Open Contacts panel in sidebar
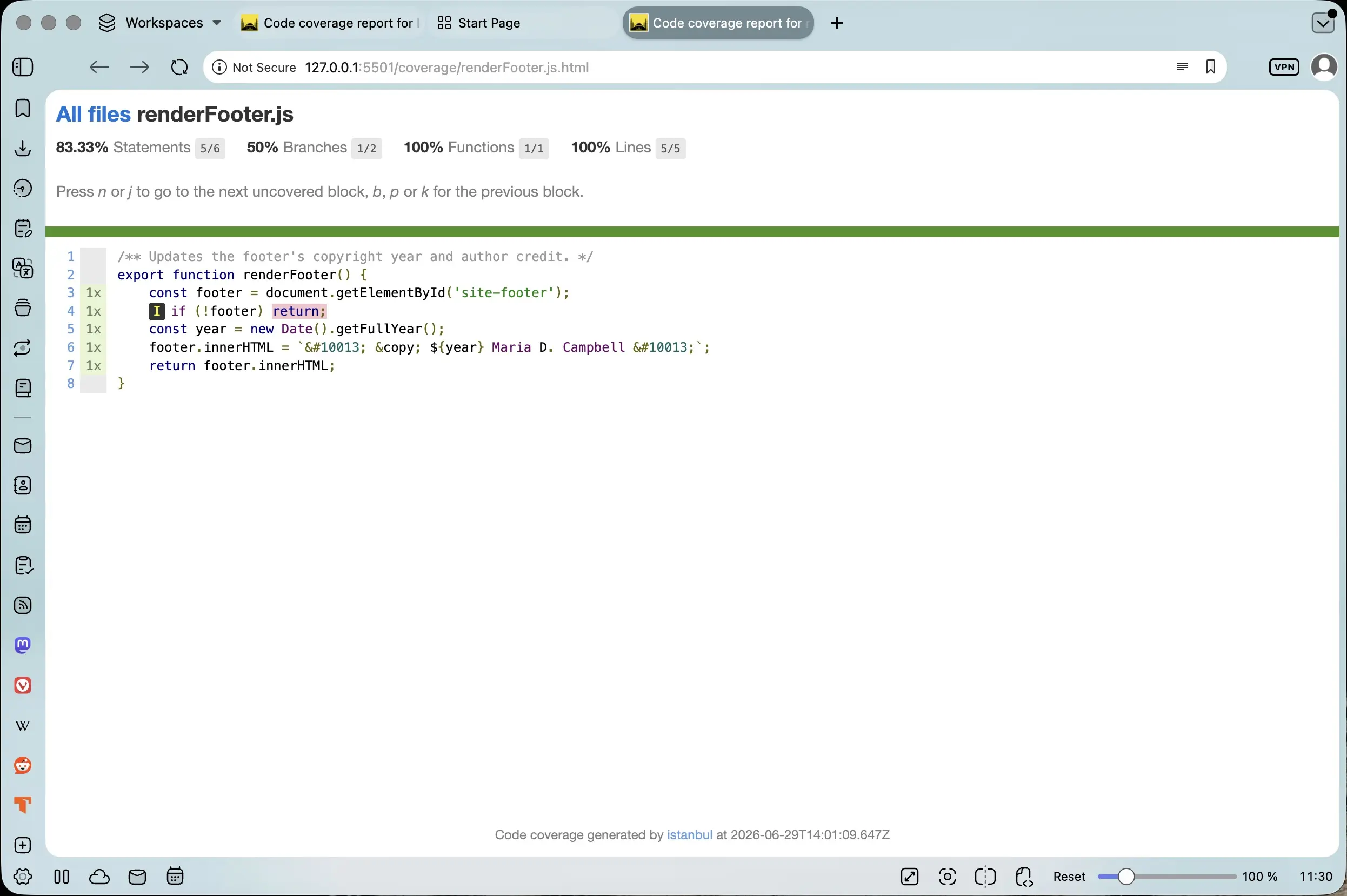The image size is (1347, 896). click(23, 485)
